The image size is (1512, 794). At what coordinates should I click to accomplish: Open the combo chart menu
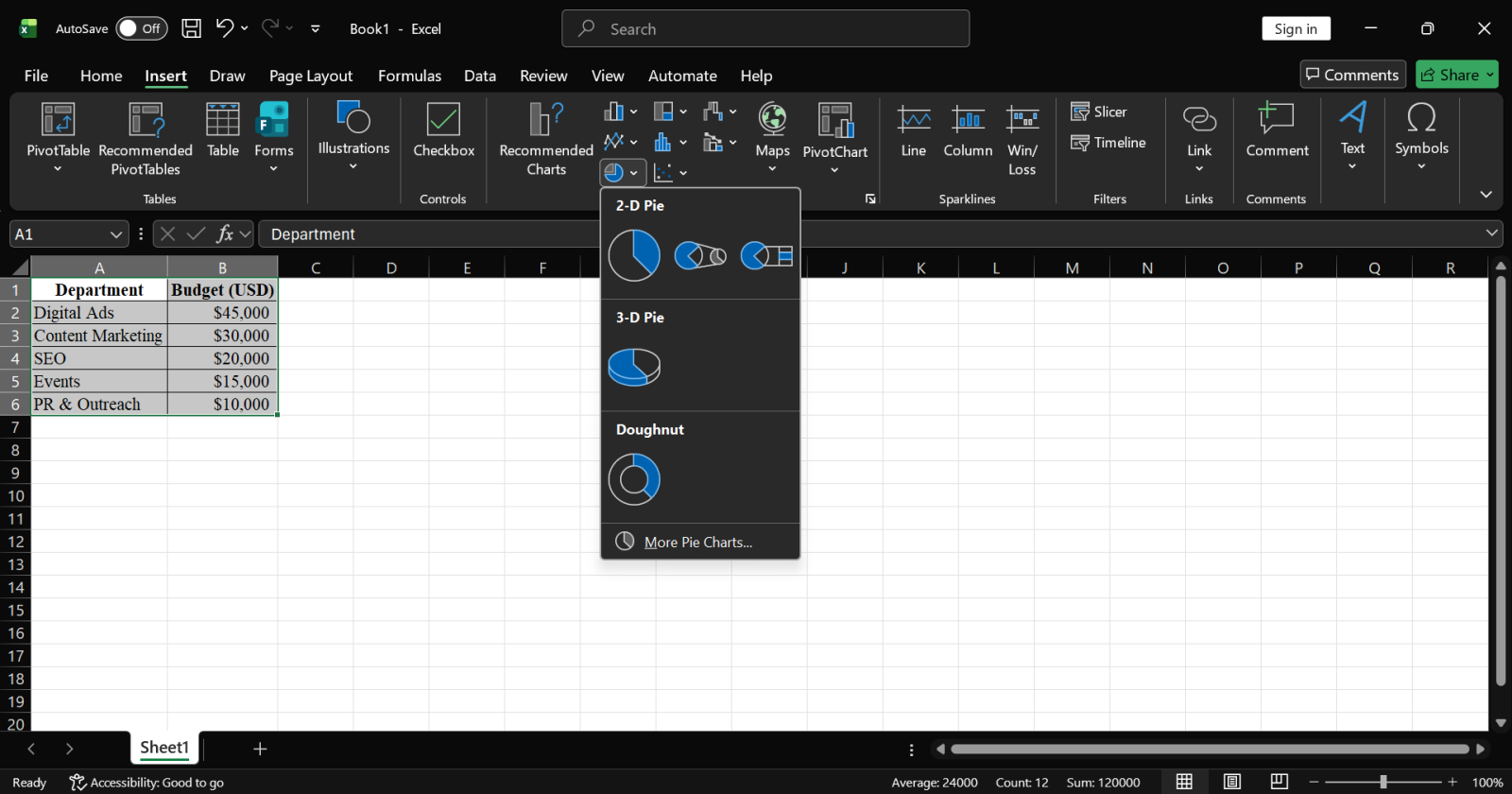[719, 142]
